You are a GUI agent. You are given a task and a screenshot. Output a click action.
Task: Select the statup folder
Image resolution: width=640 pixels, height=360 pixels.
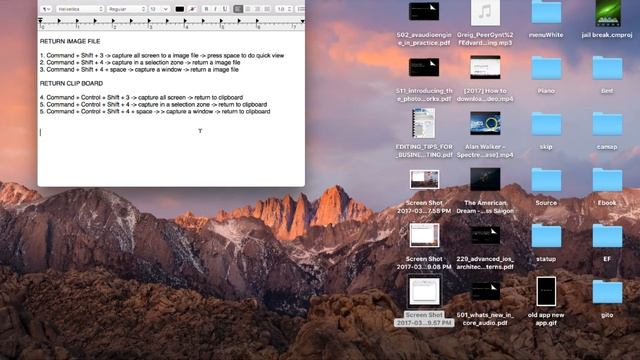click(x=546, y=244)
